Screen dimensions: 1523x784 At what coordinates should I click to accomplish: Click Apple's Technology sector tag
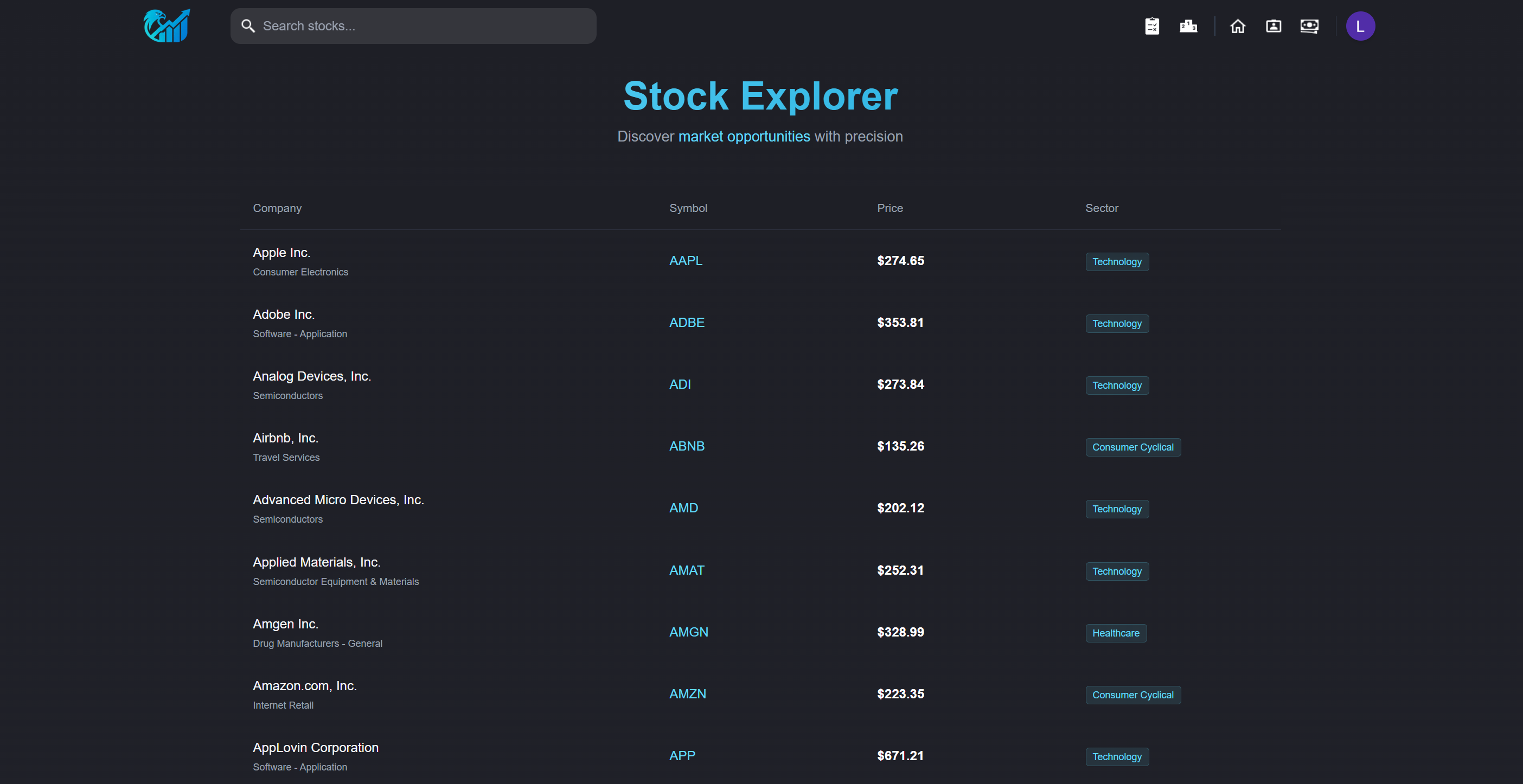[x=1116, y=262]
